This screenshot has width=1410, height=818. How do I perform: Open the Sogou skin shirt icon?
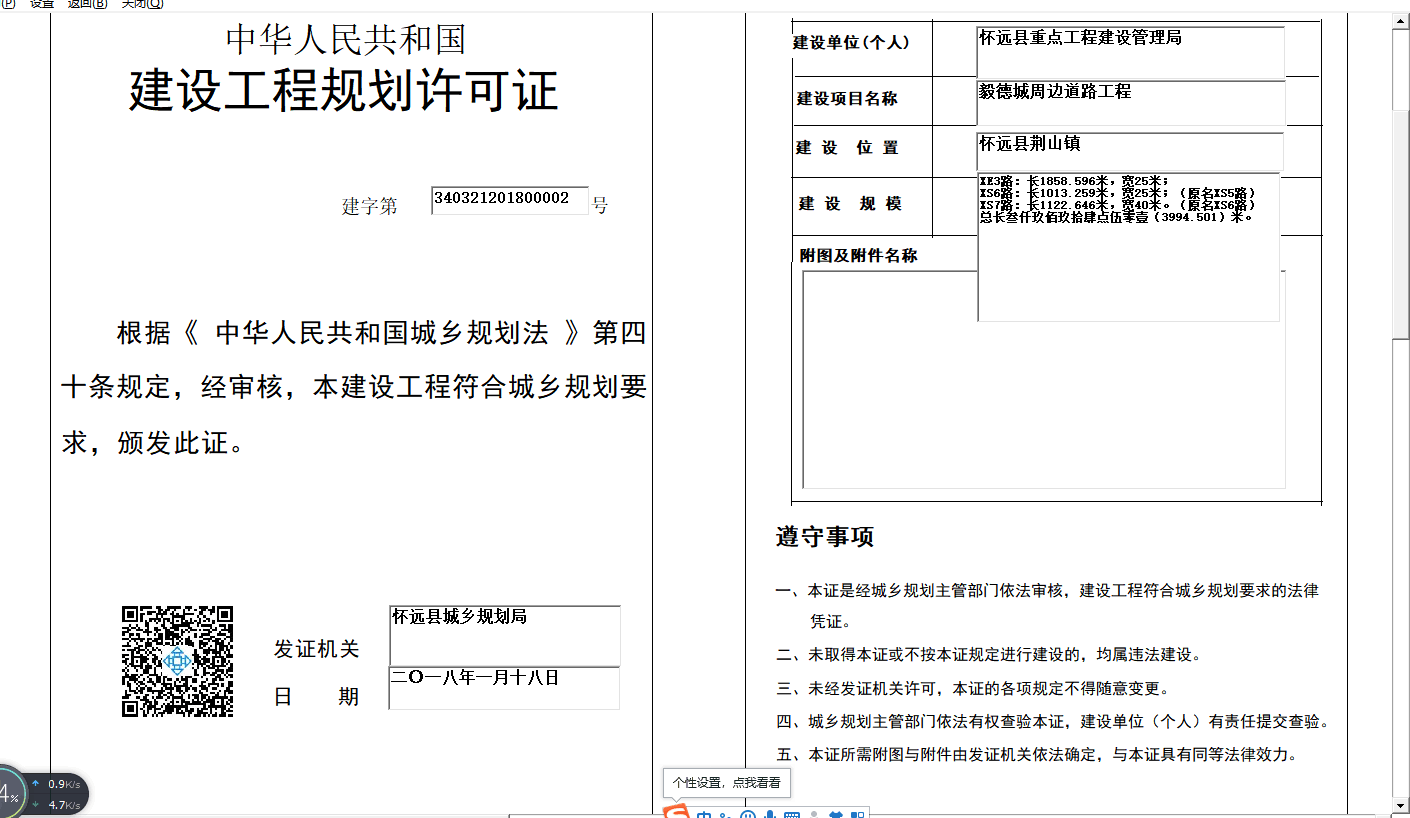point(836,814)
